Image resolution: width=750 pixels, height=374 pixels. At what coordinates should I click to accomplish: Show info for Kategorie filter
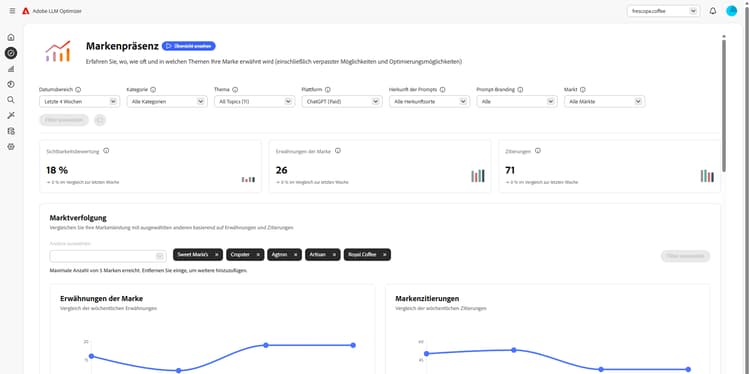[x=153, y=89]
